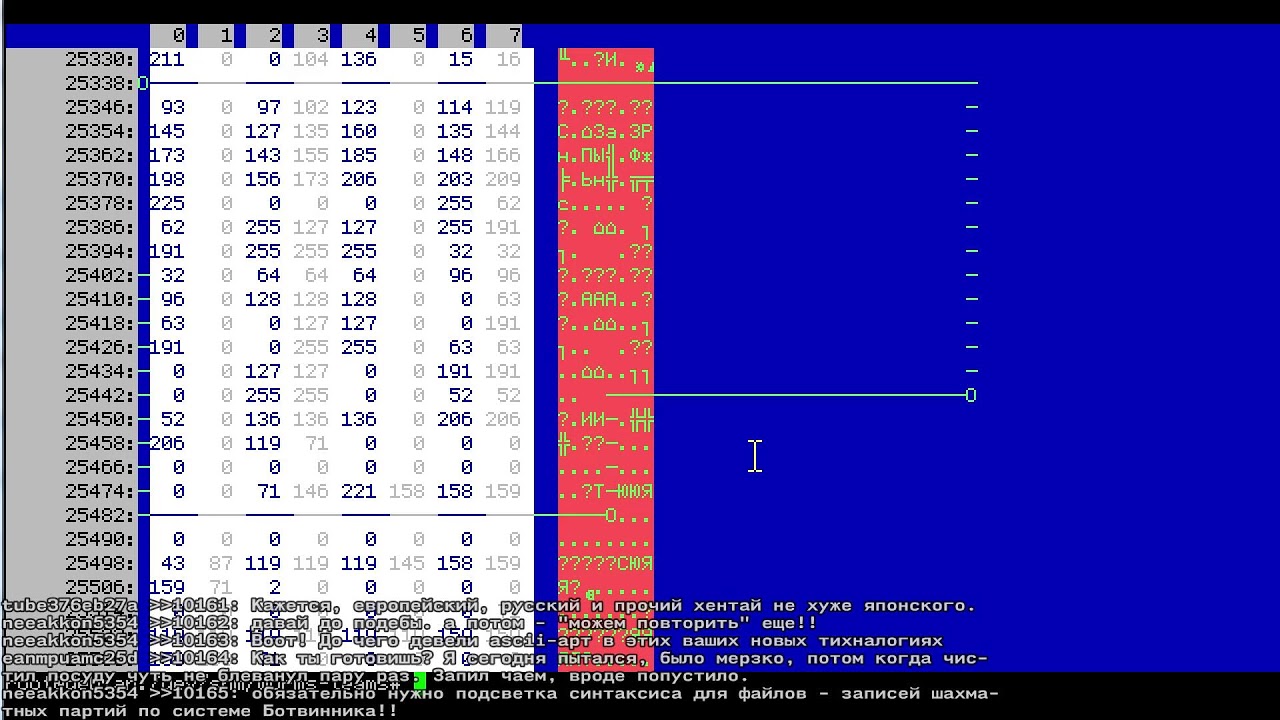The height and width of the screenshot is (720, 1280).
Task: Select value 209 in row 25370
Action: (503, 180)
